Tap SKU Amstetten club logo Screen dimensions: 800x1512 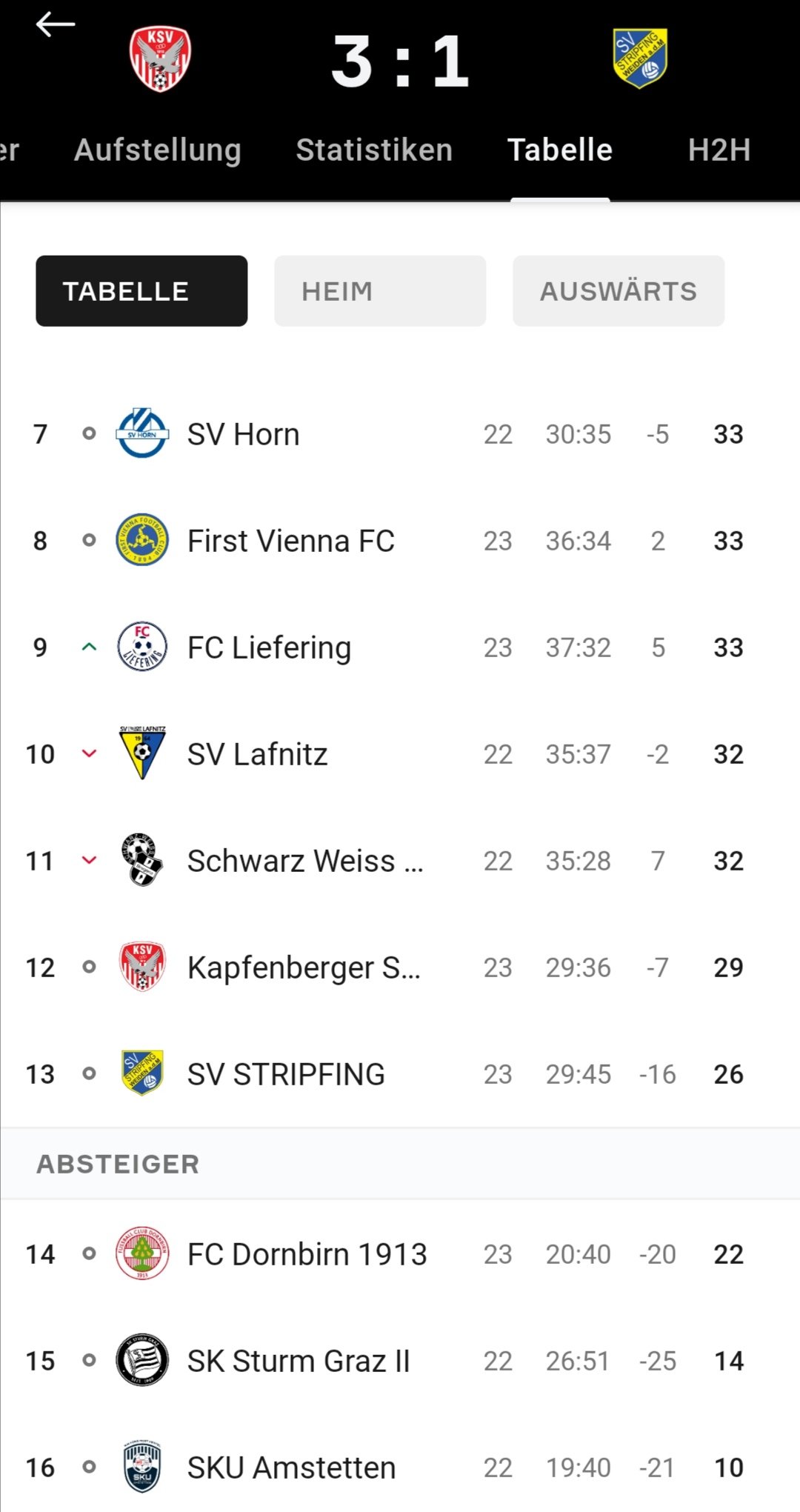pyautogui.click(x=142, y=1467)
